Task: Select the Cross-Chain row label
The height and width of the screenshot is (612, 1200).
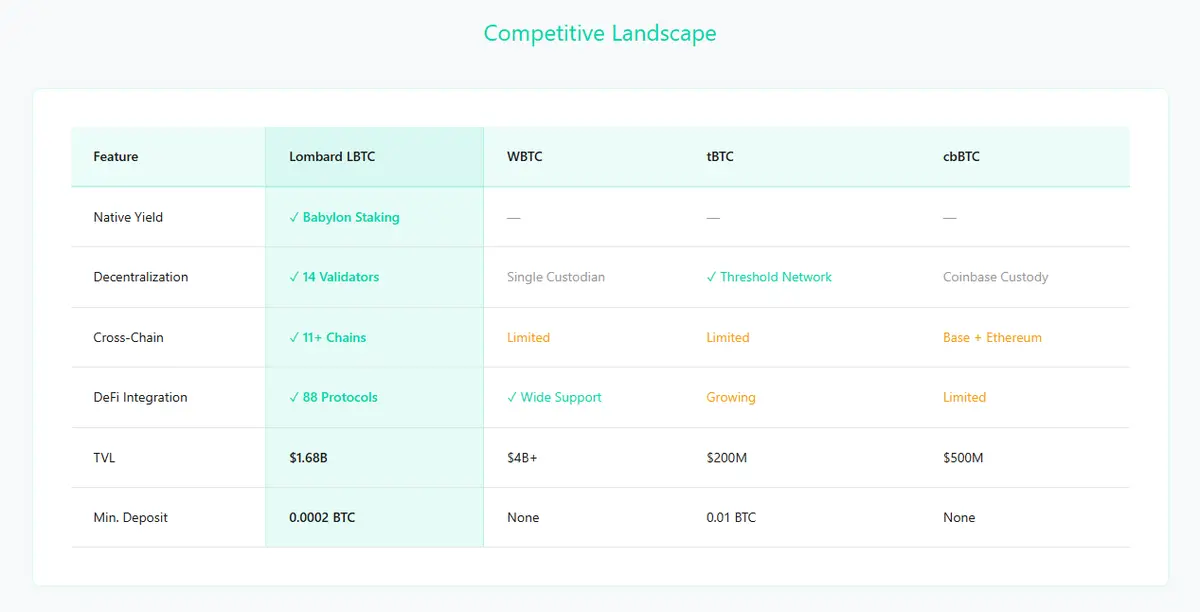Action: (x=128, y=337)
